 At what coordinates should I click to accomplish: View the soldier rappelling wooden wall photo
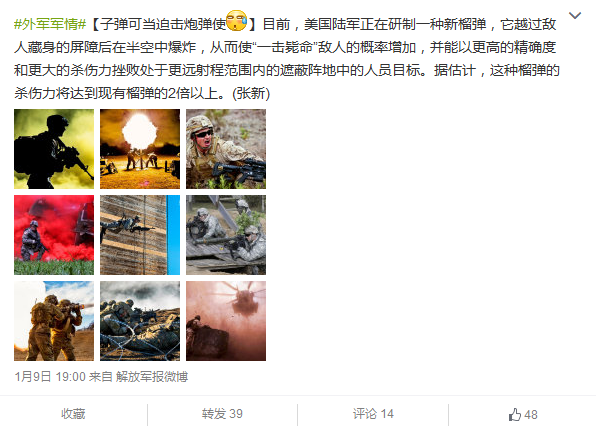tap(140, 235)
